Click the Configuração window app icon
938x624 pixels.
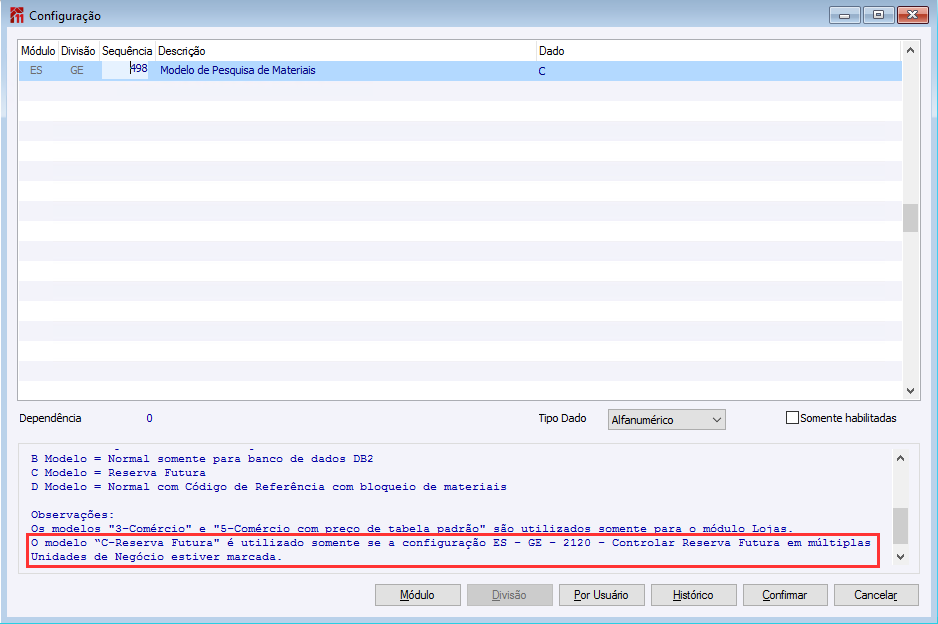point(17,15)
